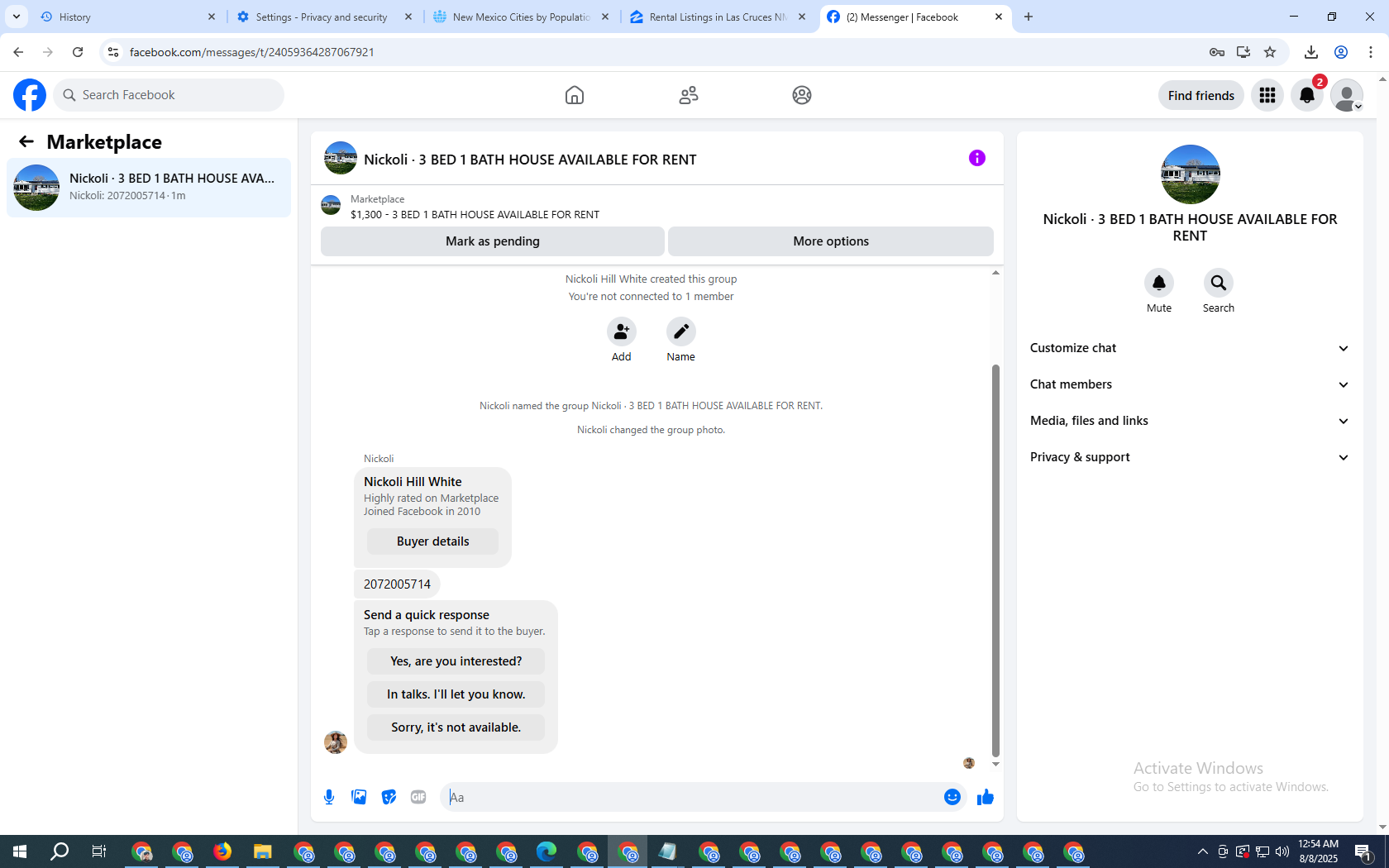Bookmark this page star icon
The height and width of the screenshot is (868, 1389).
click(1270, 52)
